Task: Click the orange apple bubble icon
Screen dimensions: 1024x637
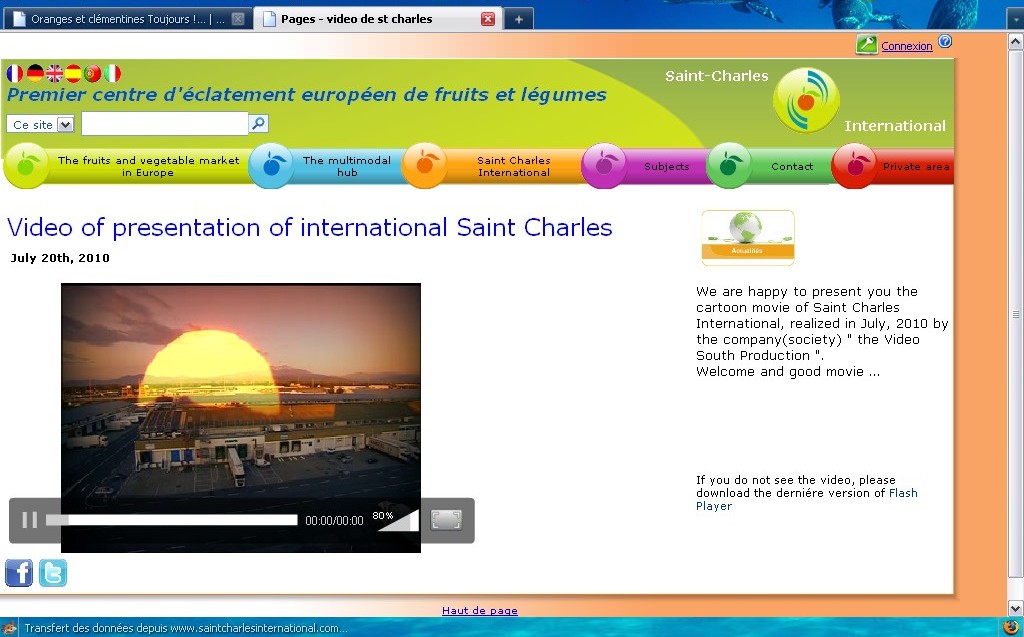Action: coord(424,166)
